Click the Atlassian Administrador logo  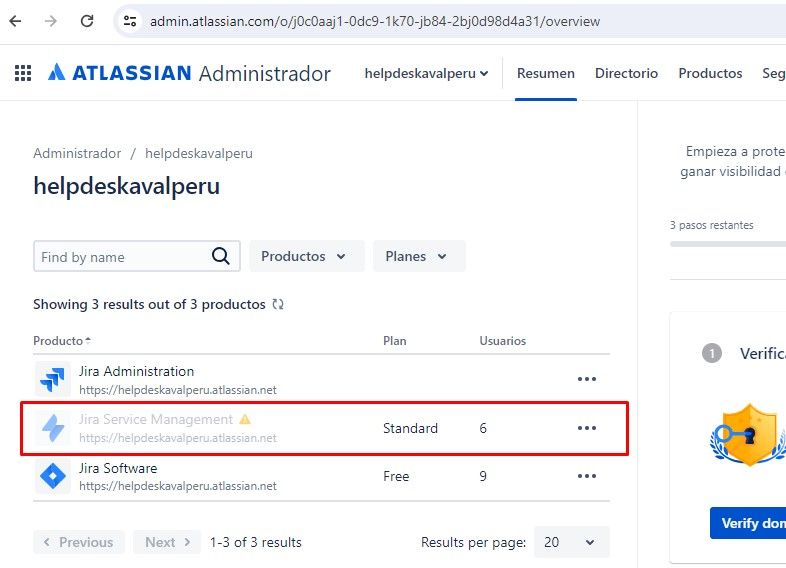coord(189,73)
